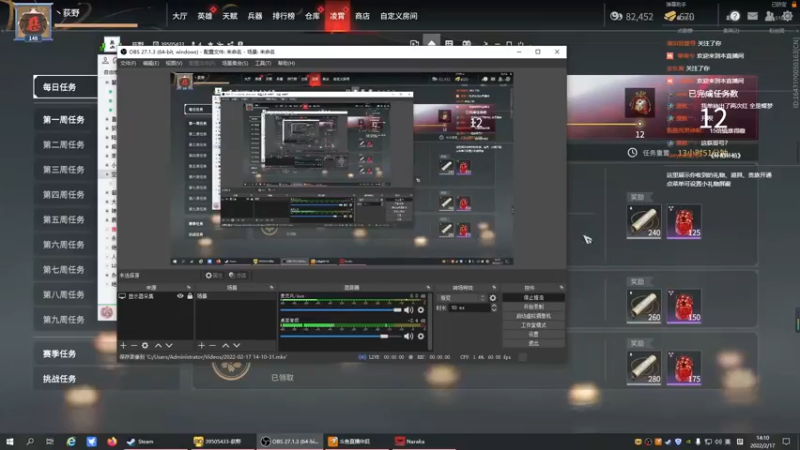
Task: Open OBS 编辑(E) menu
Action: (151, 63)
